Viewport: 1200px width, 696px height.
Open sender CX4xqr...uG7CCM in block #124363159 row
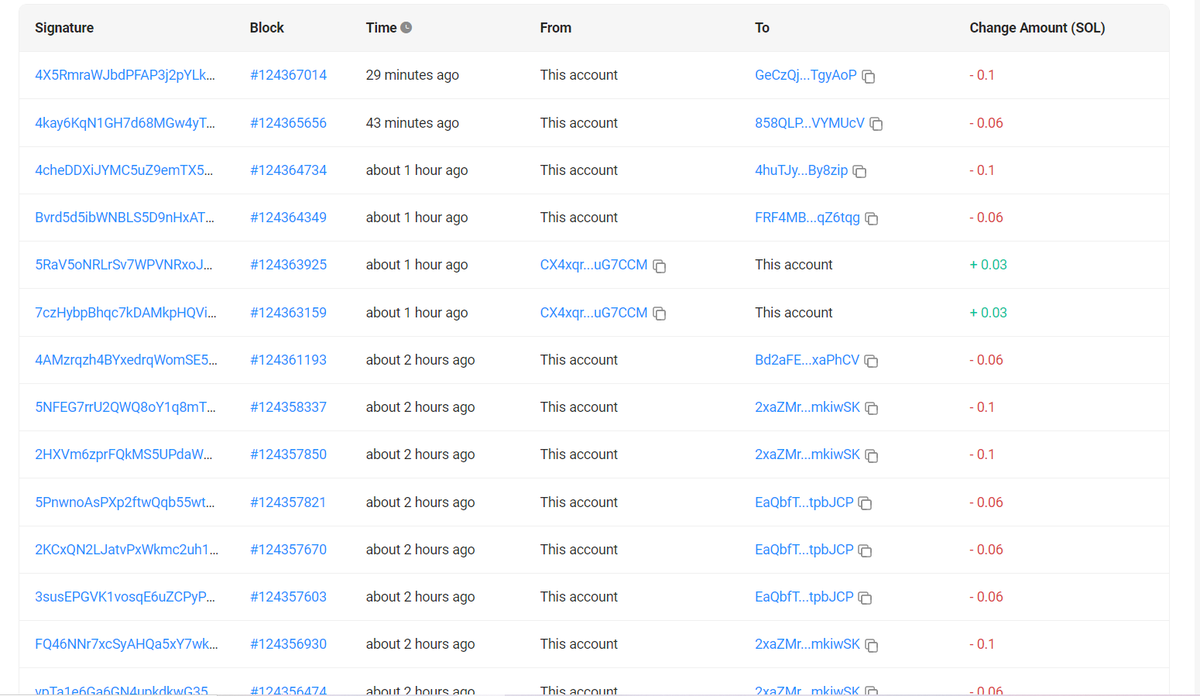coord(594,312)
